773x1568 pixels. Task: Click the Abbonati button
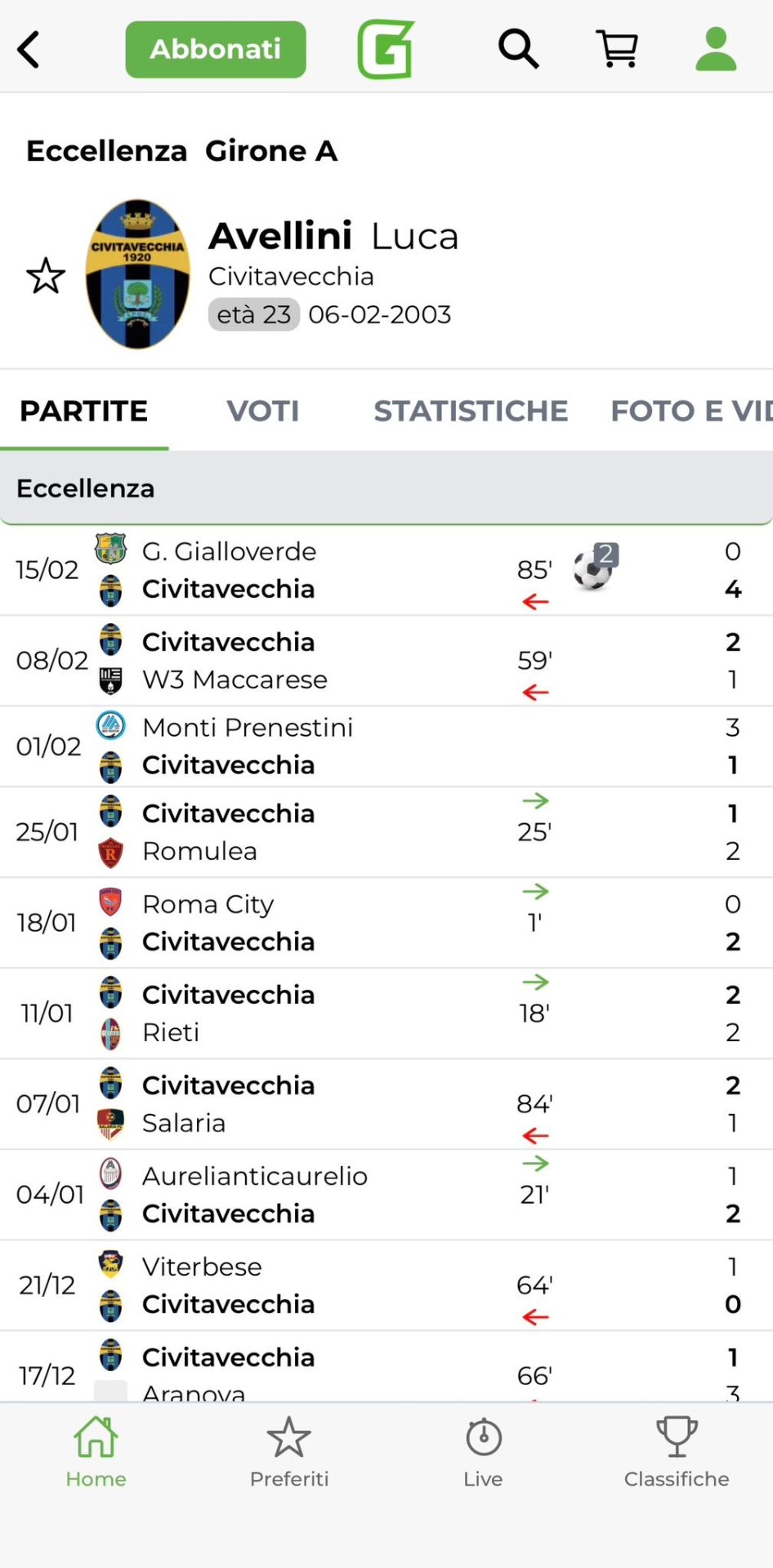(216, 50)
